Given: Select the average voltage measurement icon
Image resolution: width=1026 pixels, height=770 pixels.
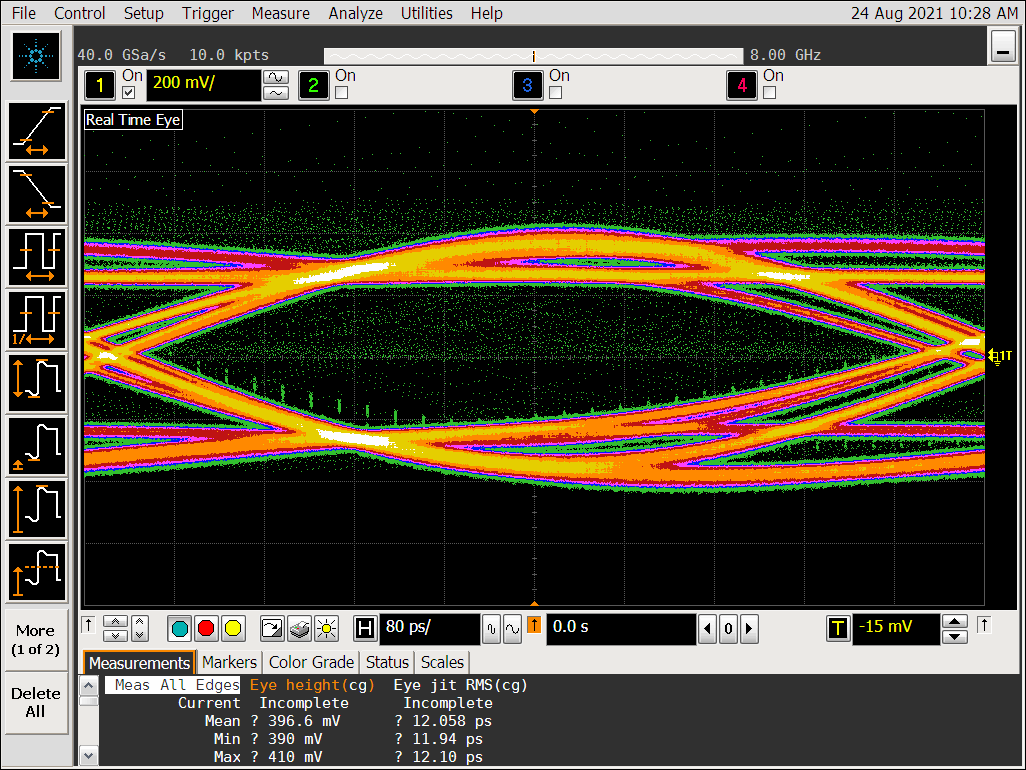Looking at the screenshot, I should click(x=37, y=572).
